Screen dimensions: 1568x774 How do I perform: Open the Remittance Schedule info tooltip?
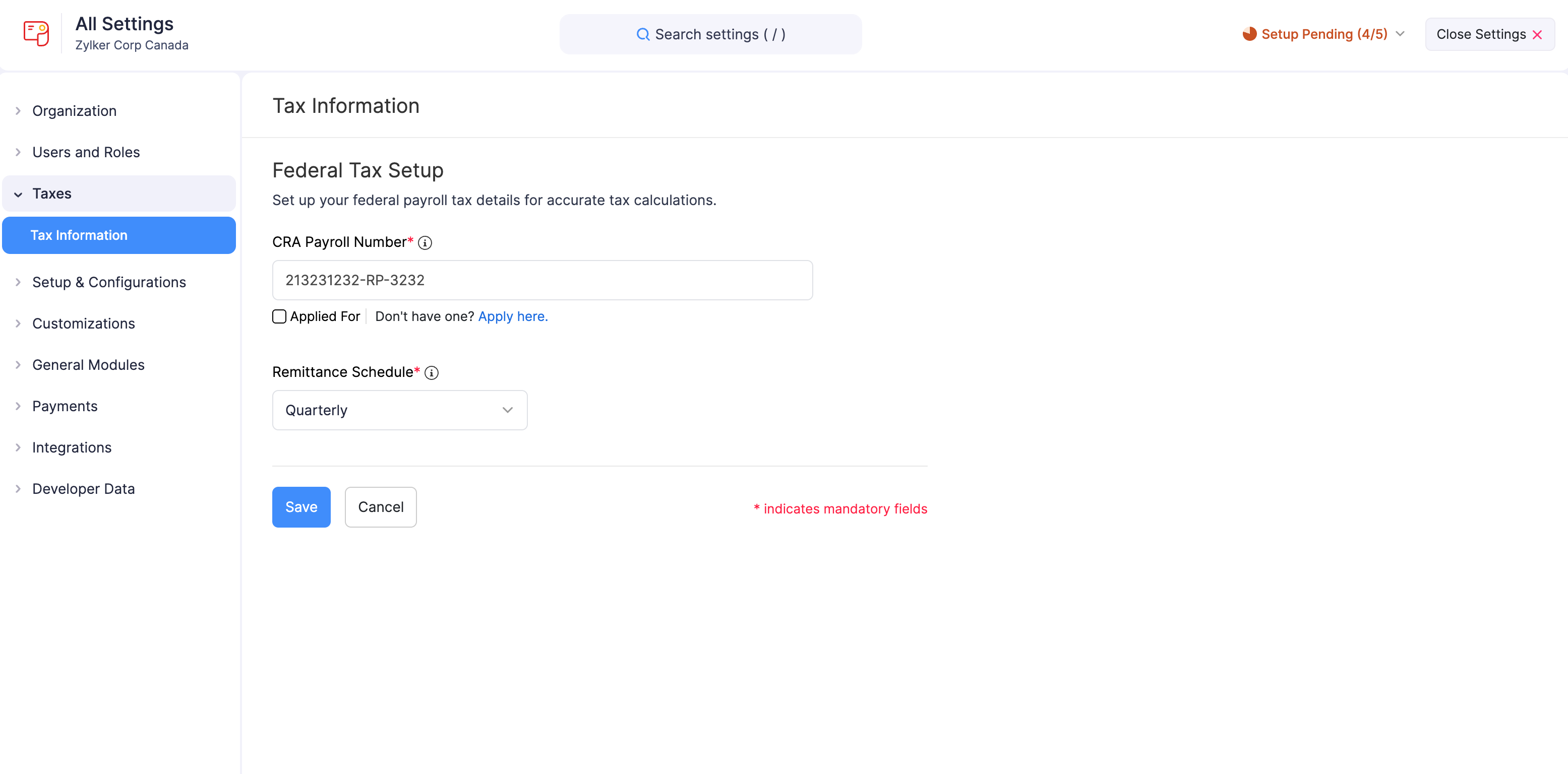(x=432, y=373)
